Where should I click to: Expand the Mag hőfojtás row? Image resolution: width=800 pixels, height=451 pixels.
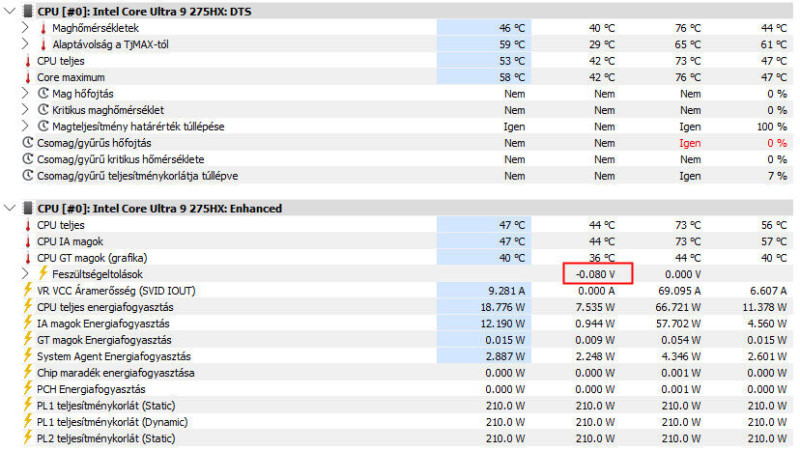pyautogui.click(x=25, y=93)
